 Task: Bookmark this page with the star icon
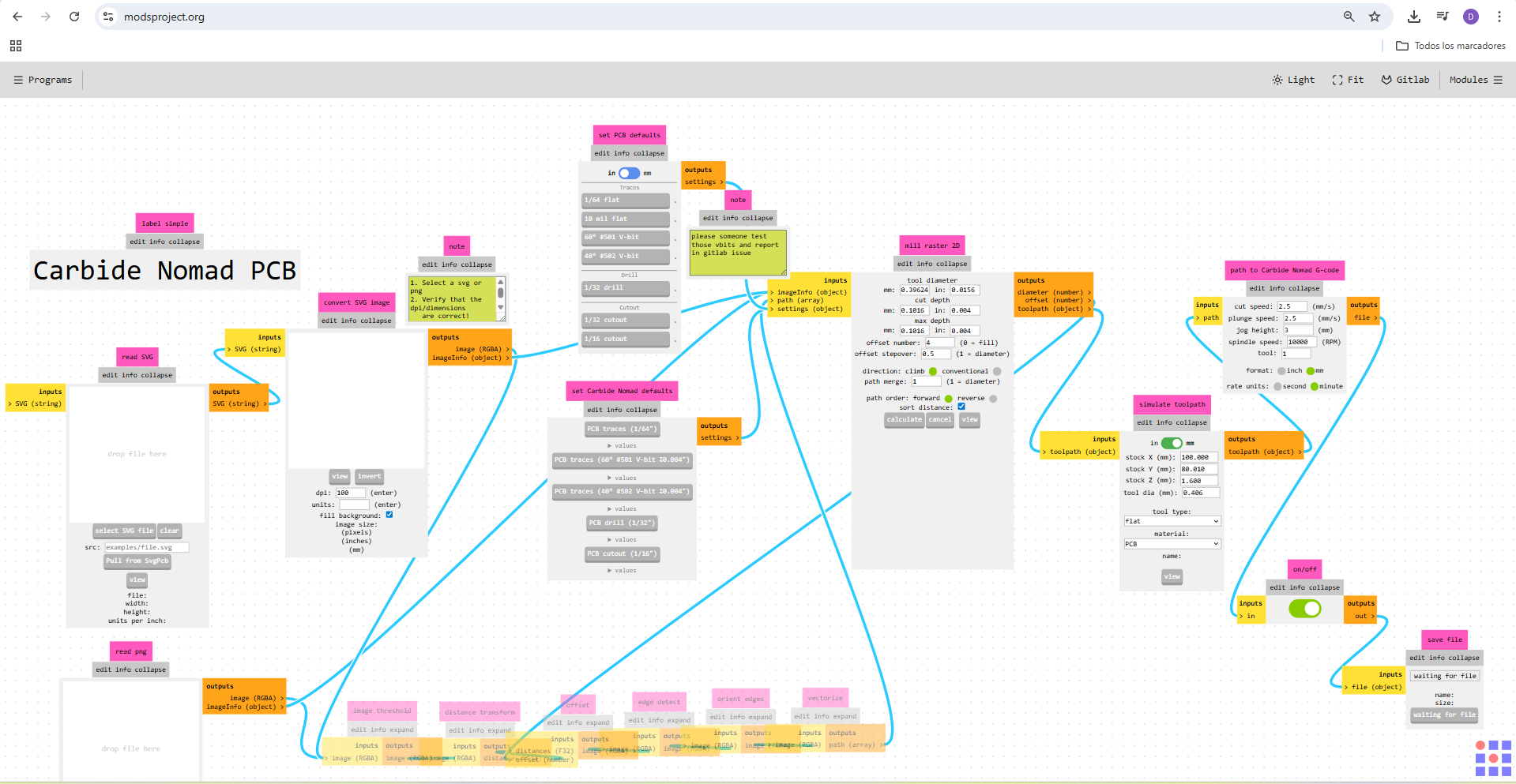1375,17
